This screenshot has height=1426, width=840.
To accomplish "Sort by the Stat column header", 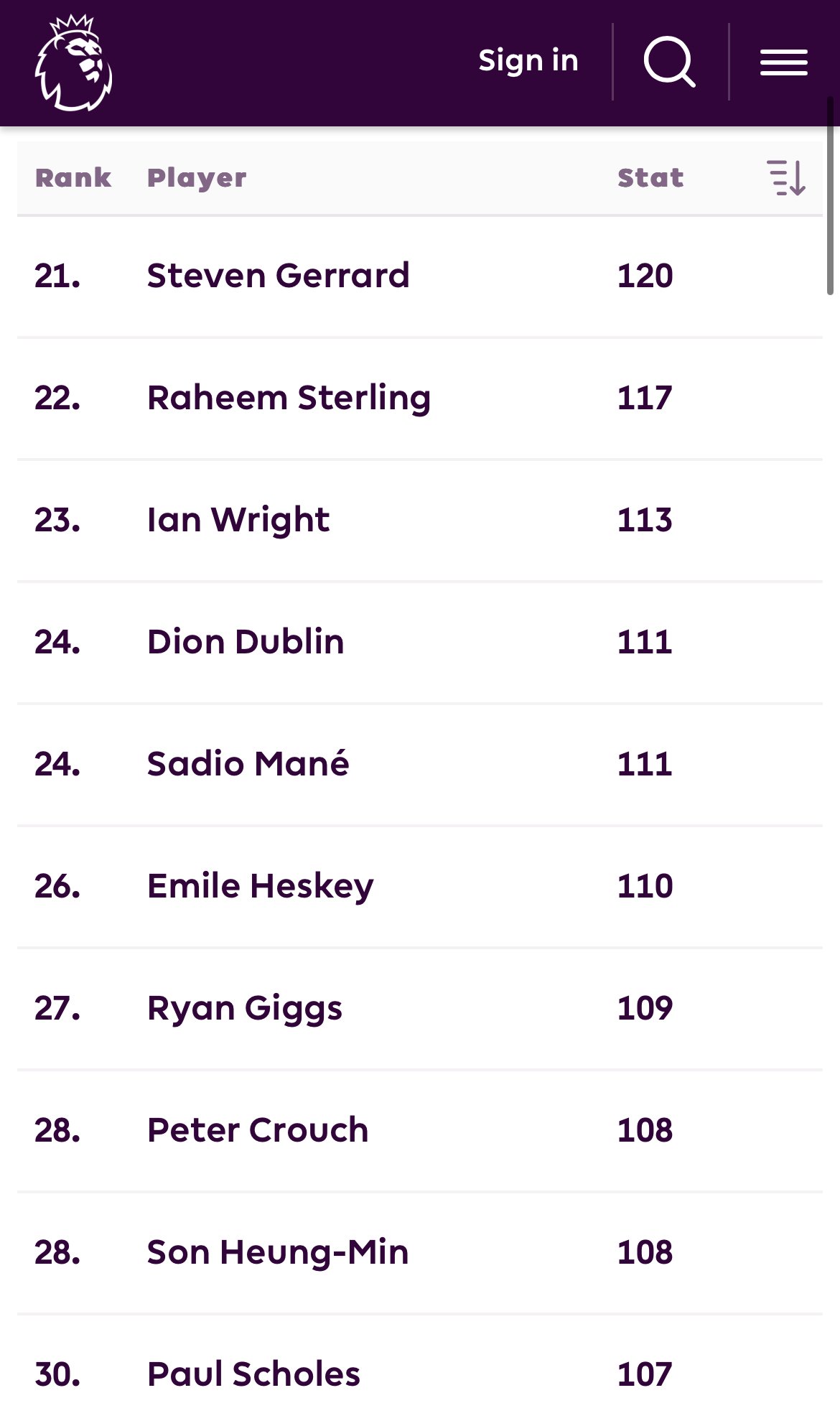I will point(650,177).
